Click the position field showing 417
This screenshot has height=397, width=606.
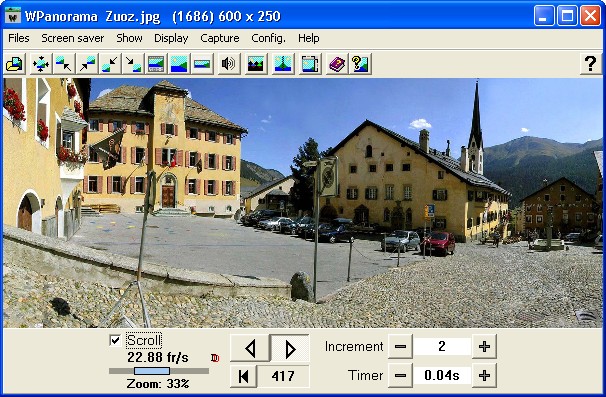[283, 376]
